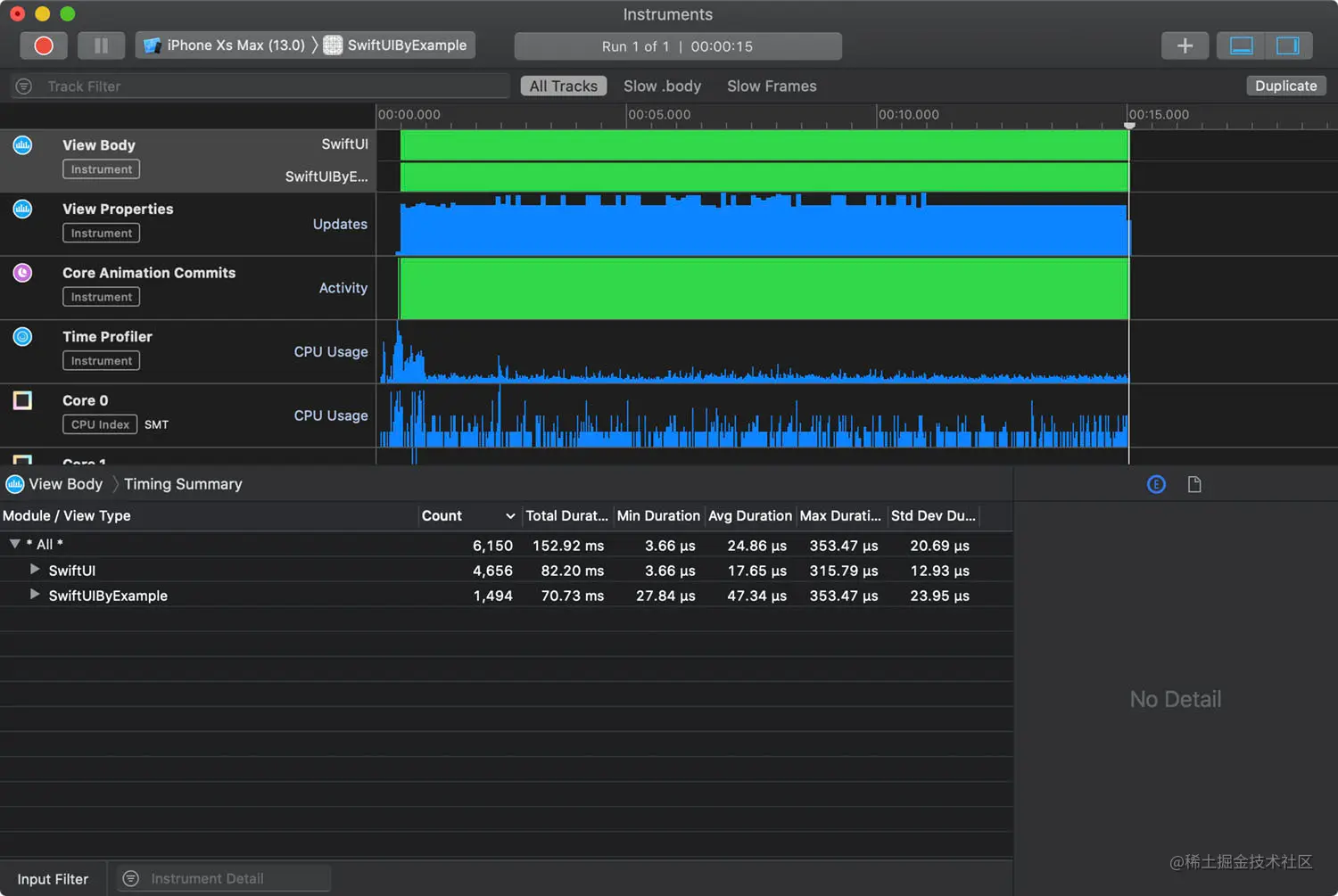The image size is (1338, 896).
Task: Switch to the Slow .body tab
Action: click(x=662, y=86)
